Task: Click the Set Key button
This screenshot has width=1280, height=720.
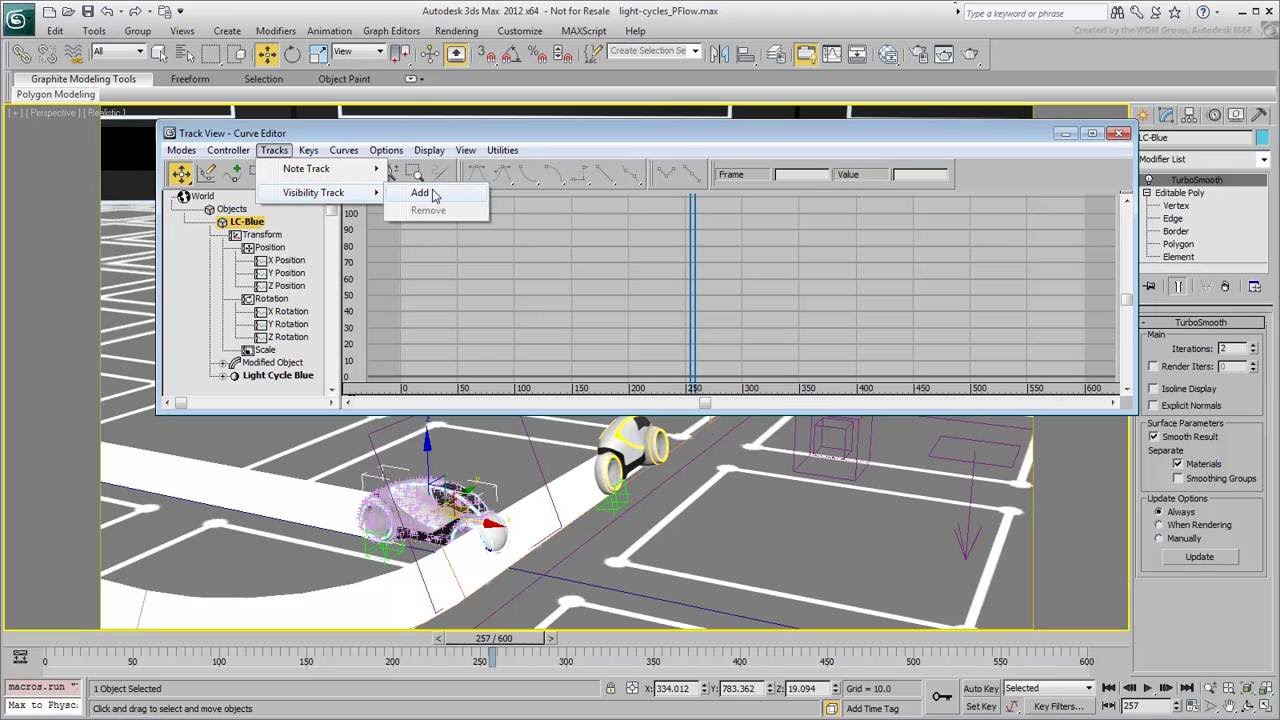Action: click(x=980, y=706)
